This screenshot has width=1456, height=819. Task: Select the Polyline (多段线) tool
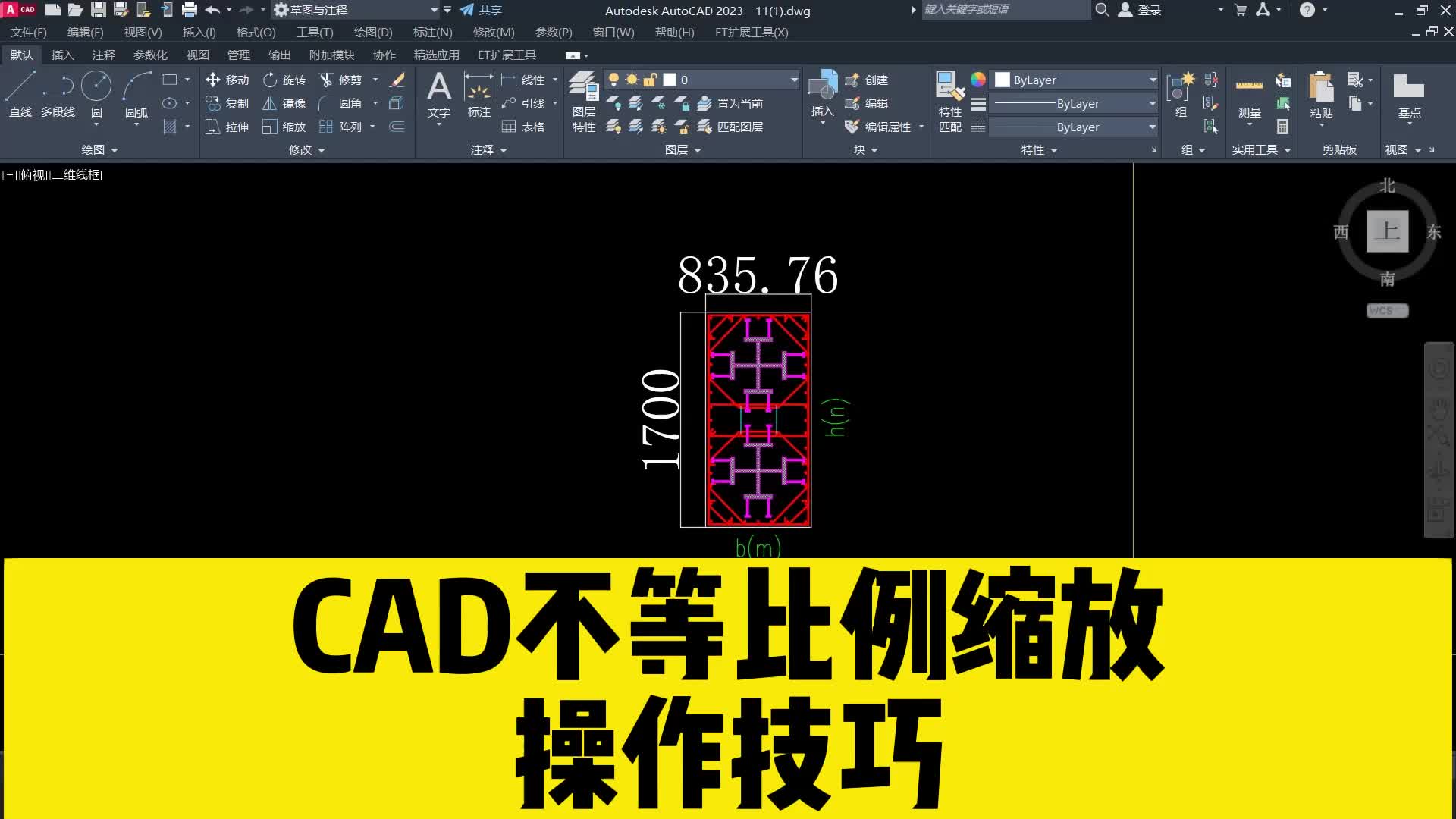(58, 95)
